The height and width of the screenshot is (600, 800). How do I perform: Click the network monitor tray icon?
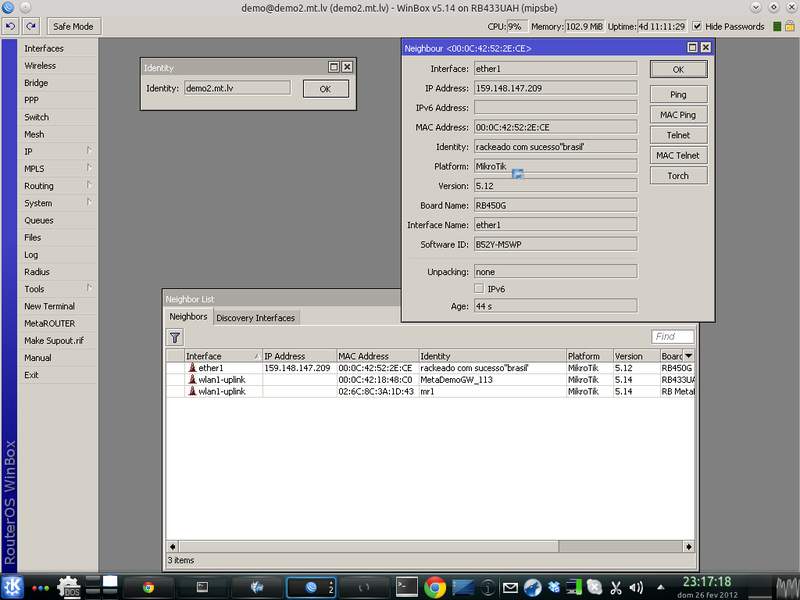click(x=574, y=588)
